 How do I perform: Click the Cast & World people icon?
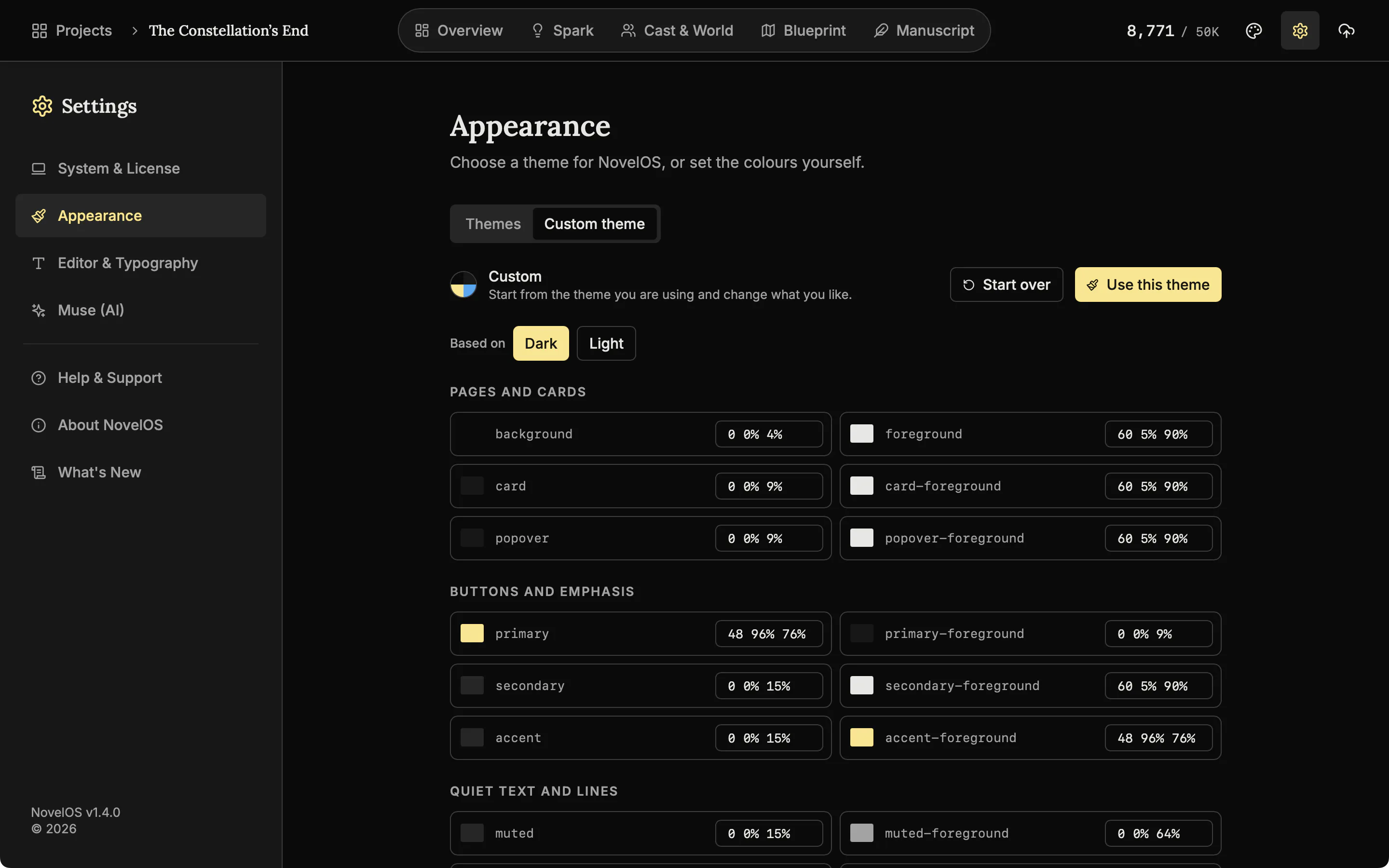628,30
